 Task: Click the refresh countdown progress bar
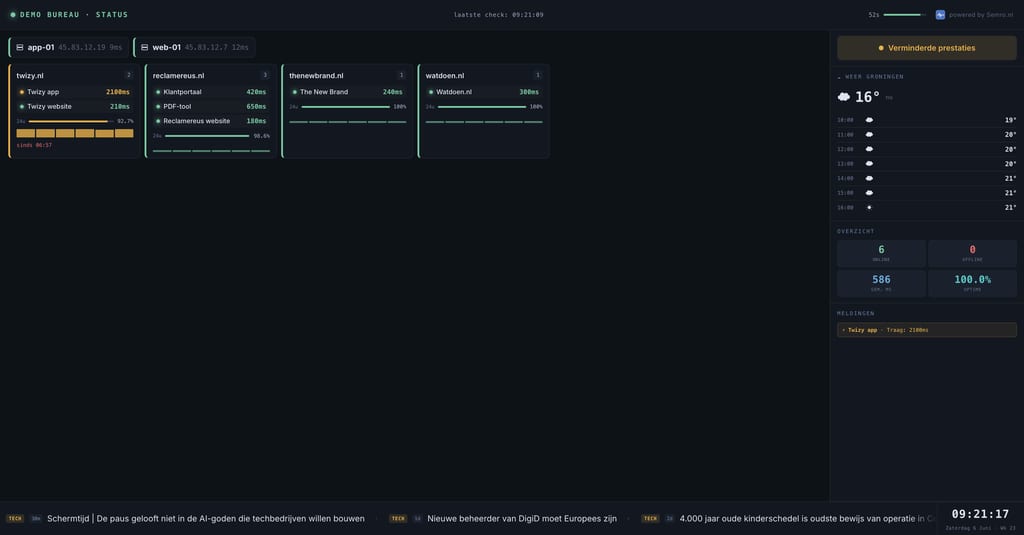pyautogui.click(x=904, y=14)
